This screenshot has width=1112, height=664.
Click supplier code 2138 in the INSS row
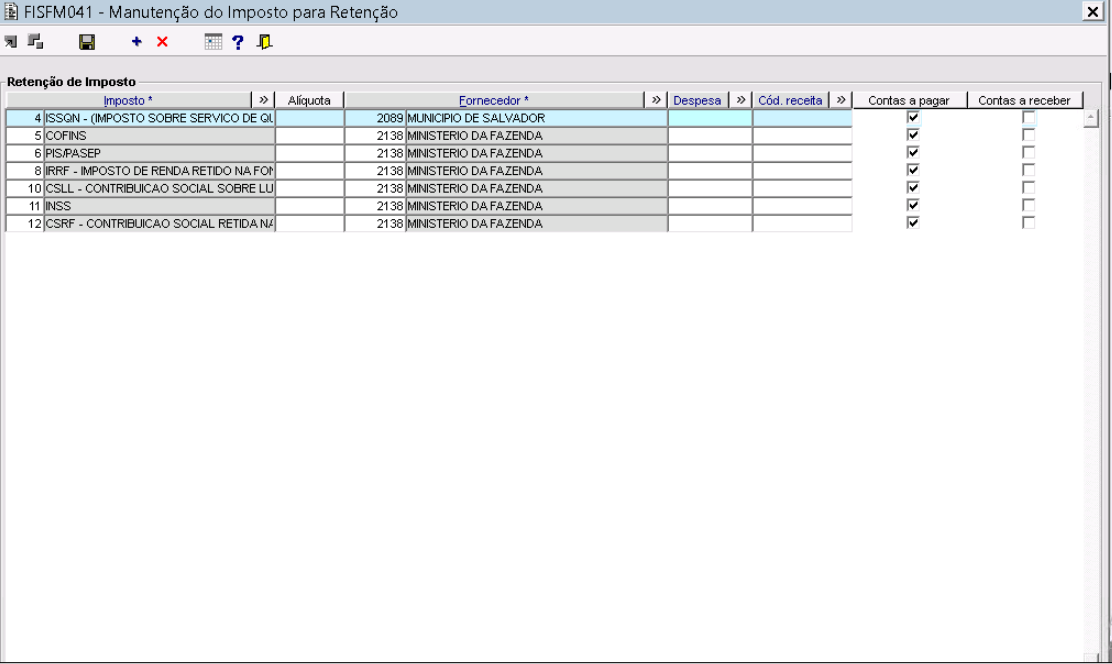coord(375,206)
